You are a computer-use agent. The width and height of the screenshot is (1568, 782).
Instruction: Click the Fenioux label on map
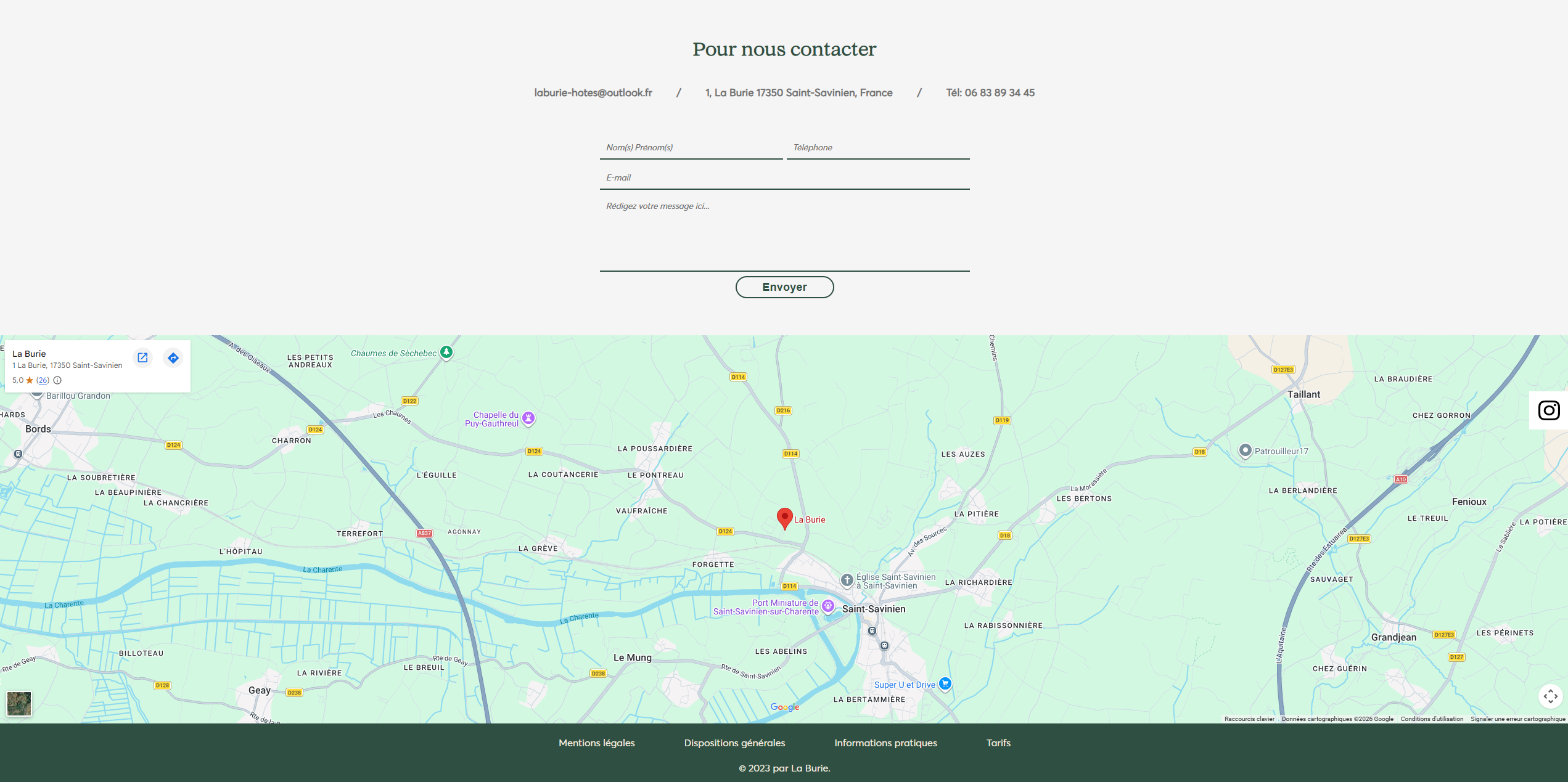click(x=1469, y=502)
